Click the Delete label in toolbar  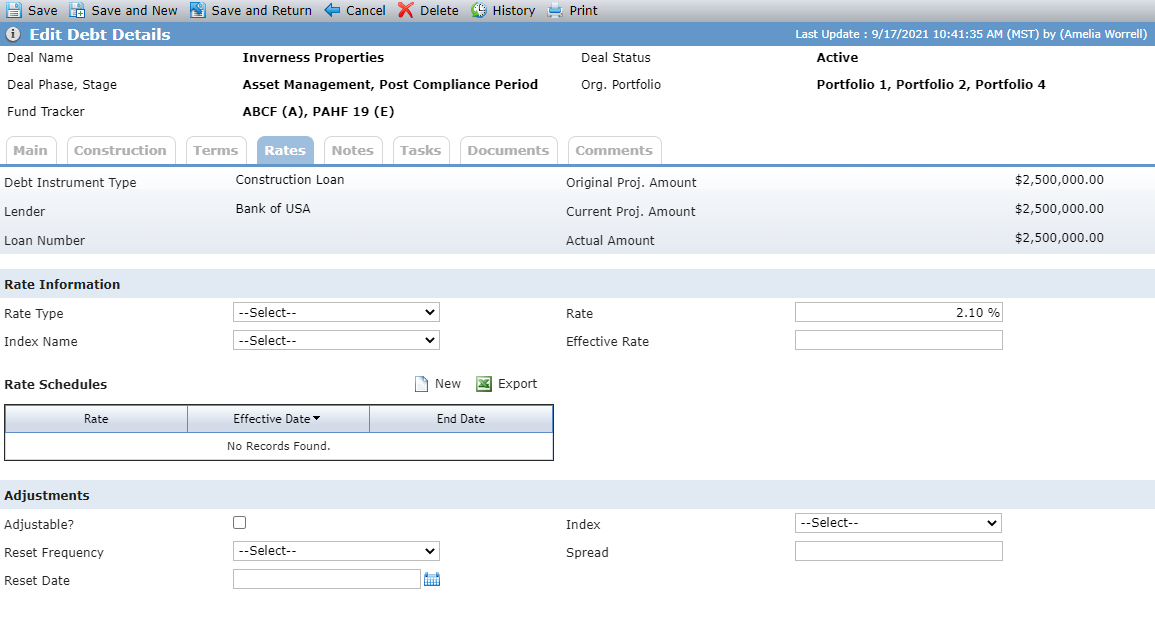439,10
